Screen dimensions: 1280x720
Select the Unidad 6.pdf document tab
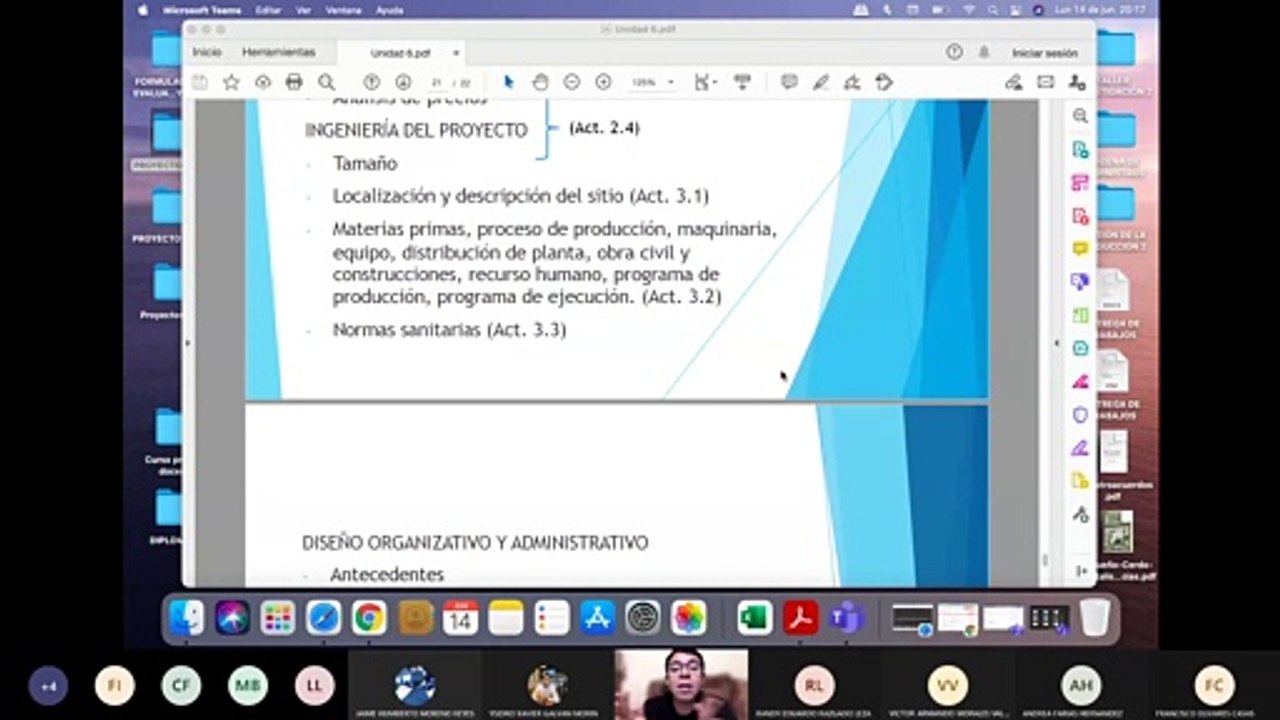(400, 53)
